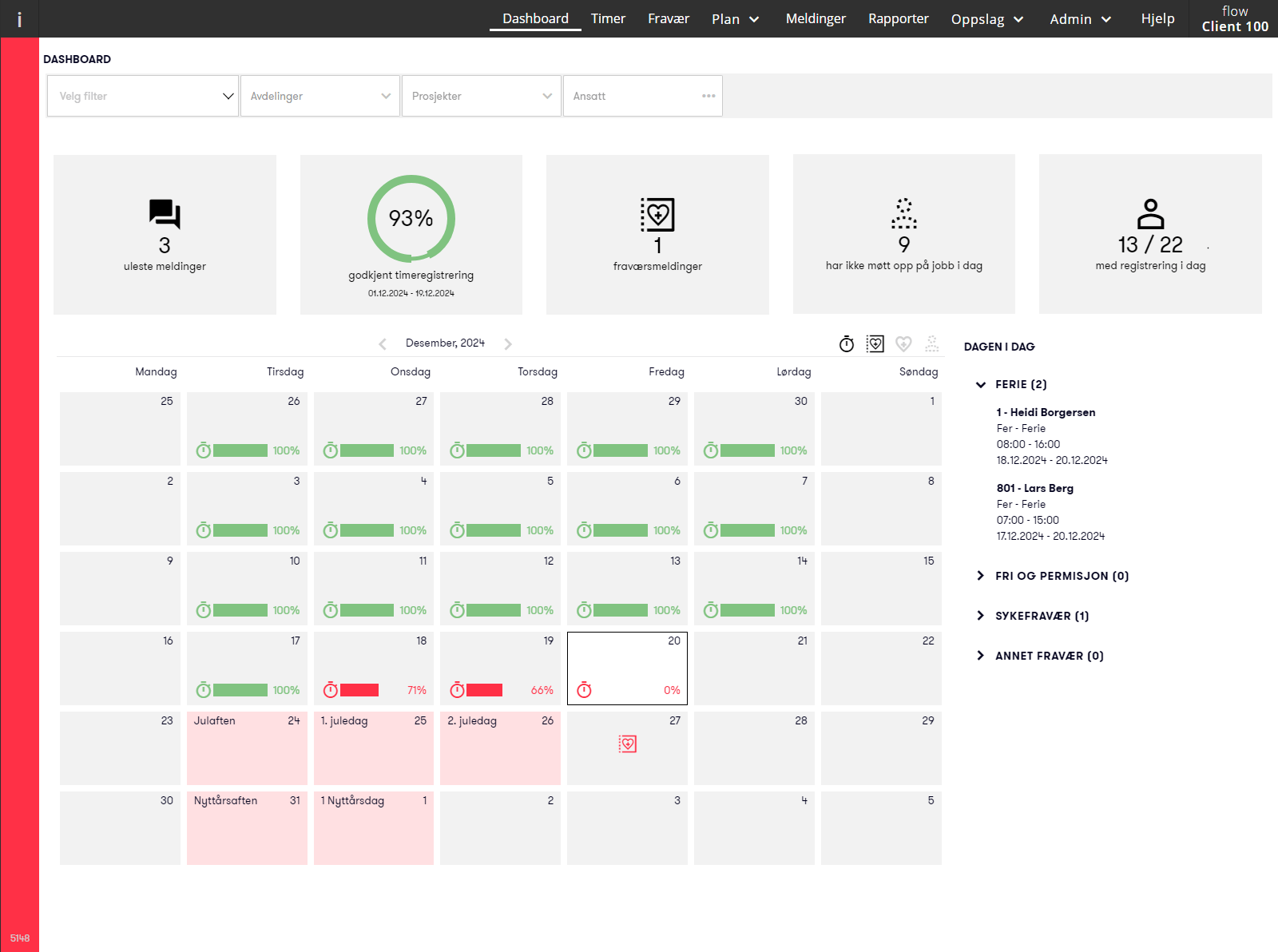Image resolution: width=1278 pixels, height=952 pixels.
Task: Open the Rapporter menu item
Action: 899,18
